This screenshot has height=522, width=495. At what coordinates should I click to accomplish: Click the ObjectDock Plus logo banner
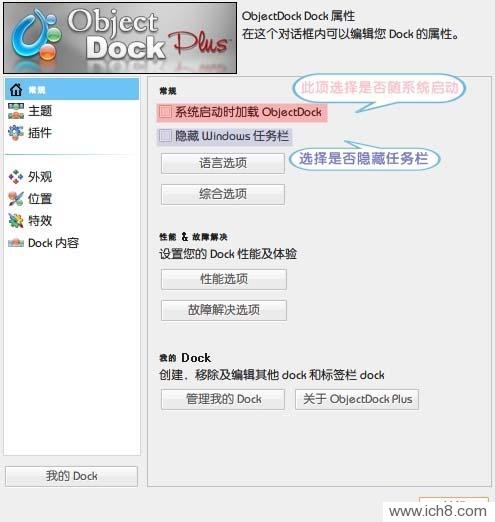click(120, 38)
